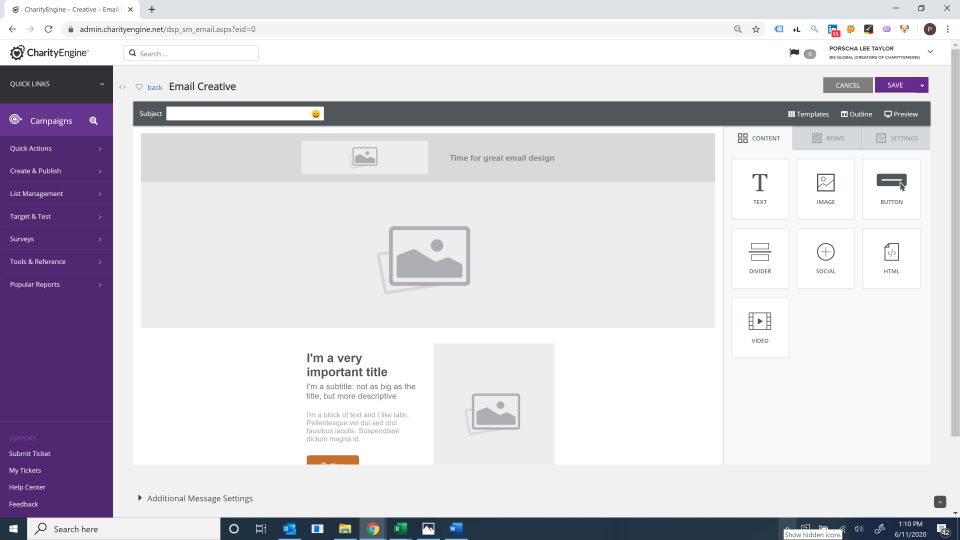This screenshot has height=540, width=960.
Task: Open Outlook from the taskbar
Action: coord(290,528)
